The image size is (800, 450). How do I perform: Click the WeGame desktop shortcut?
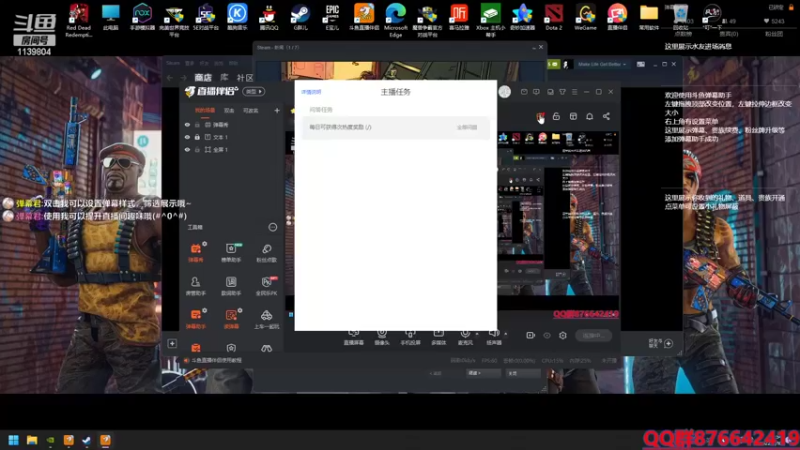point(585,17)
